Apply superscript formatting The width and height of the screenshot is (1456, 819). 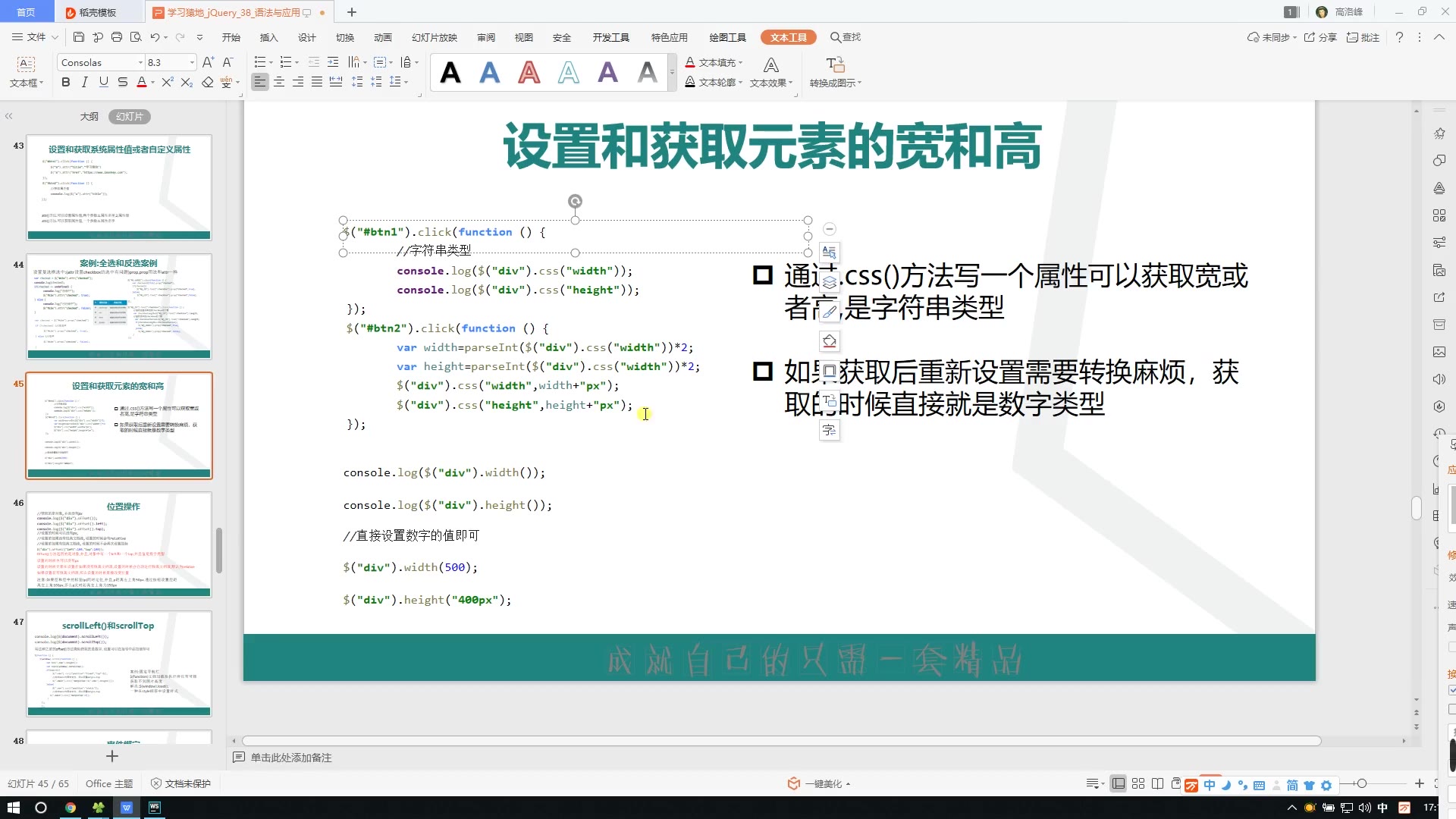click(167, 82)
